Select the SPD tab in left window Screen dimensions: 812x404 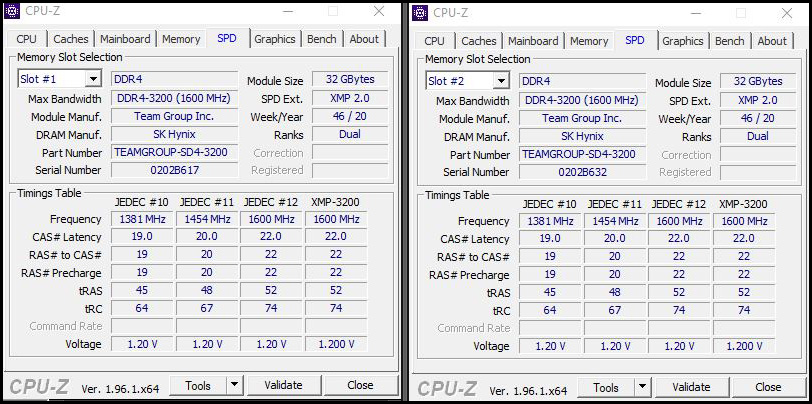pyautogui.click(x=227, y=38)
